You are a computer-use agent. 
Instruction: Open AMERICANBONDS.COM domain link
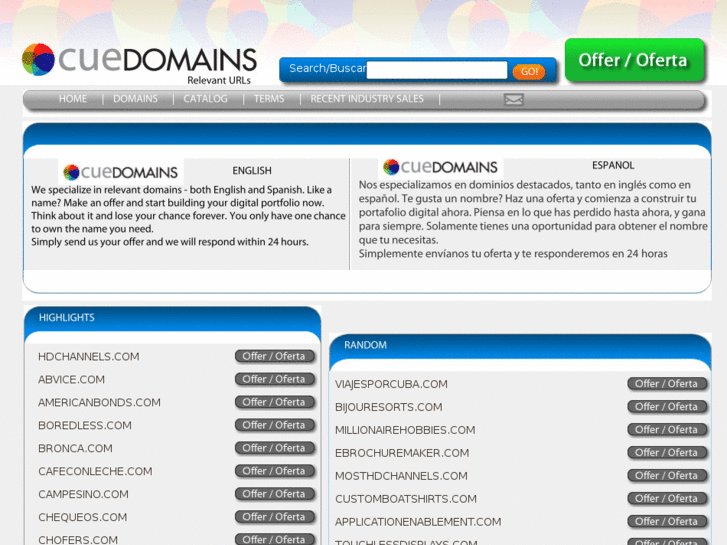[99, 403]
